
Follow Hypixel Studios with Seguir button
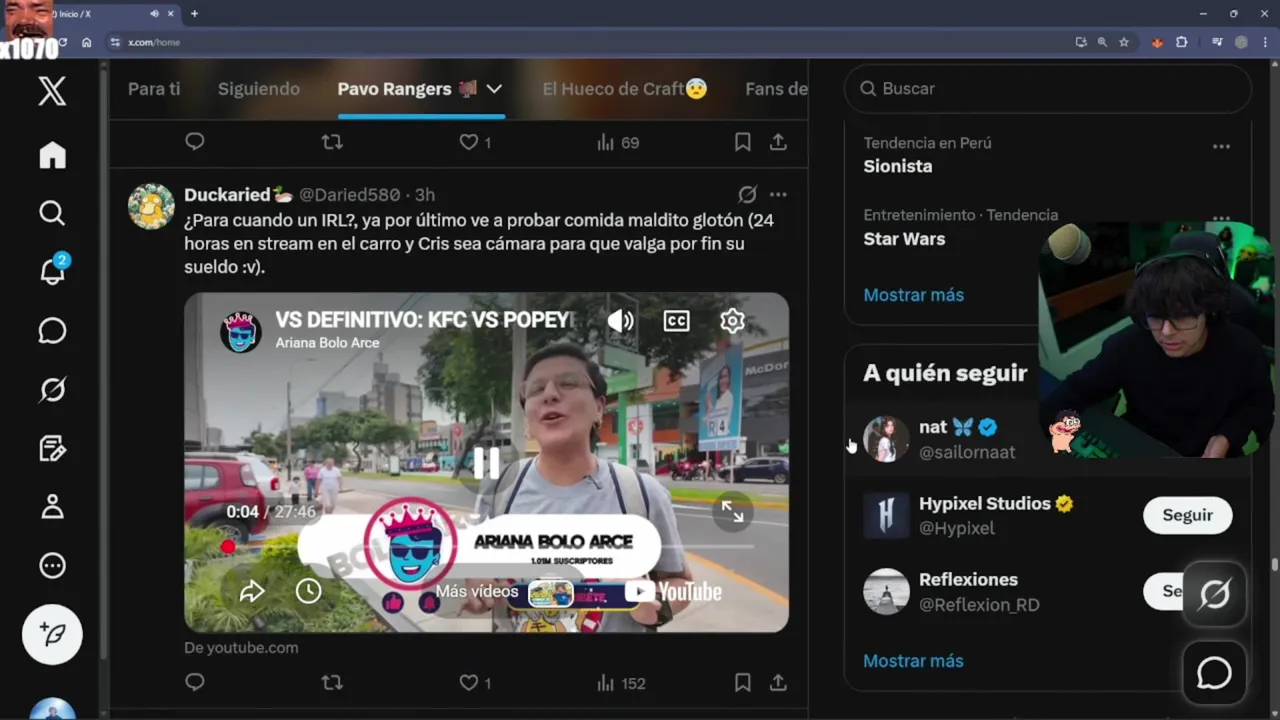(x=1187, y=515)
